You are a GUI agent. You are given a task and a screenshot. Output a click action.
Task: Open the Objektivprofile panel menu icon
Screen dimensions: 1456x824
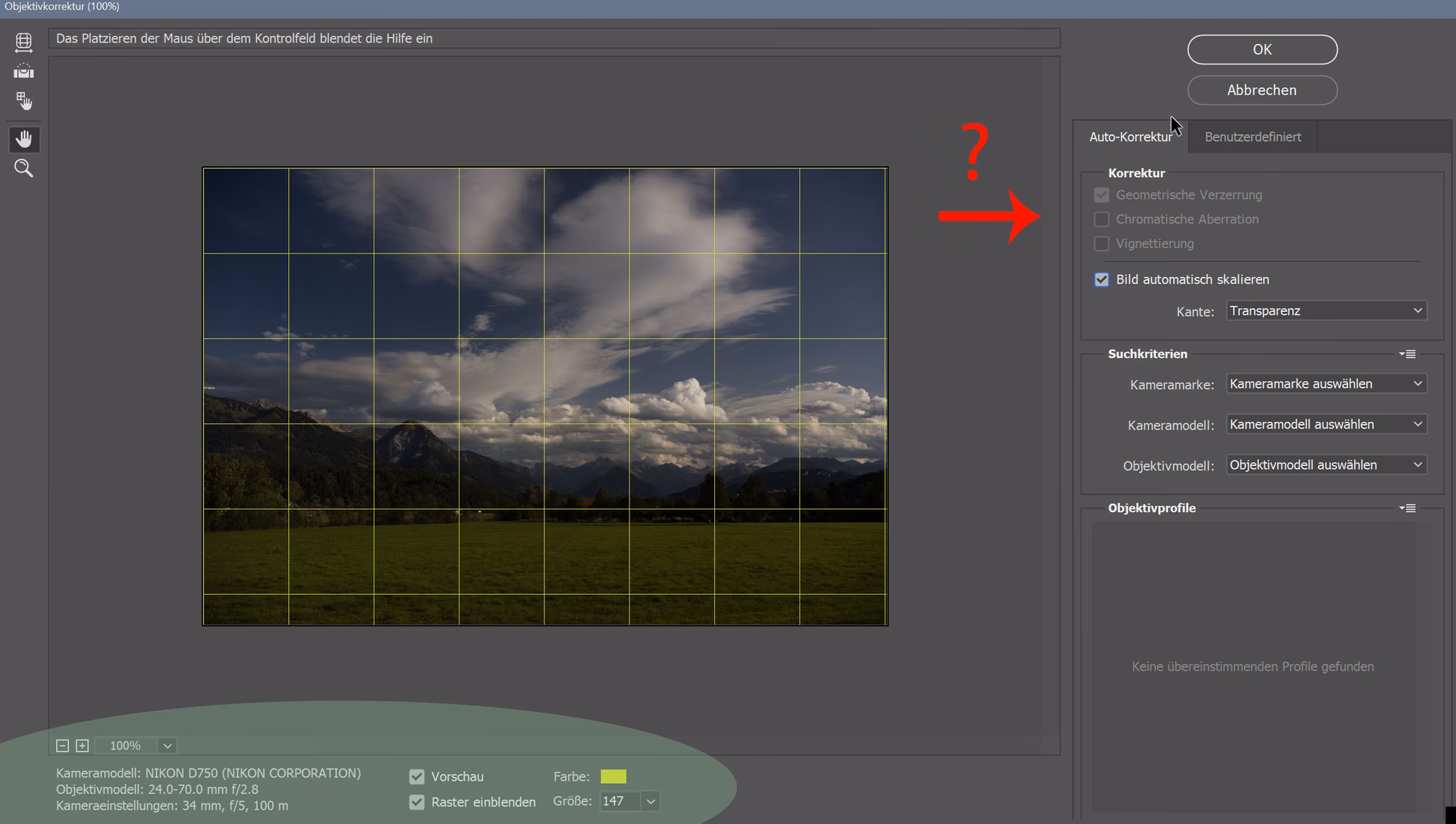(x=1409, y=508)
